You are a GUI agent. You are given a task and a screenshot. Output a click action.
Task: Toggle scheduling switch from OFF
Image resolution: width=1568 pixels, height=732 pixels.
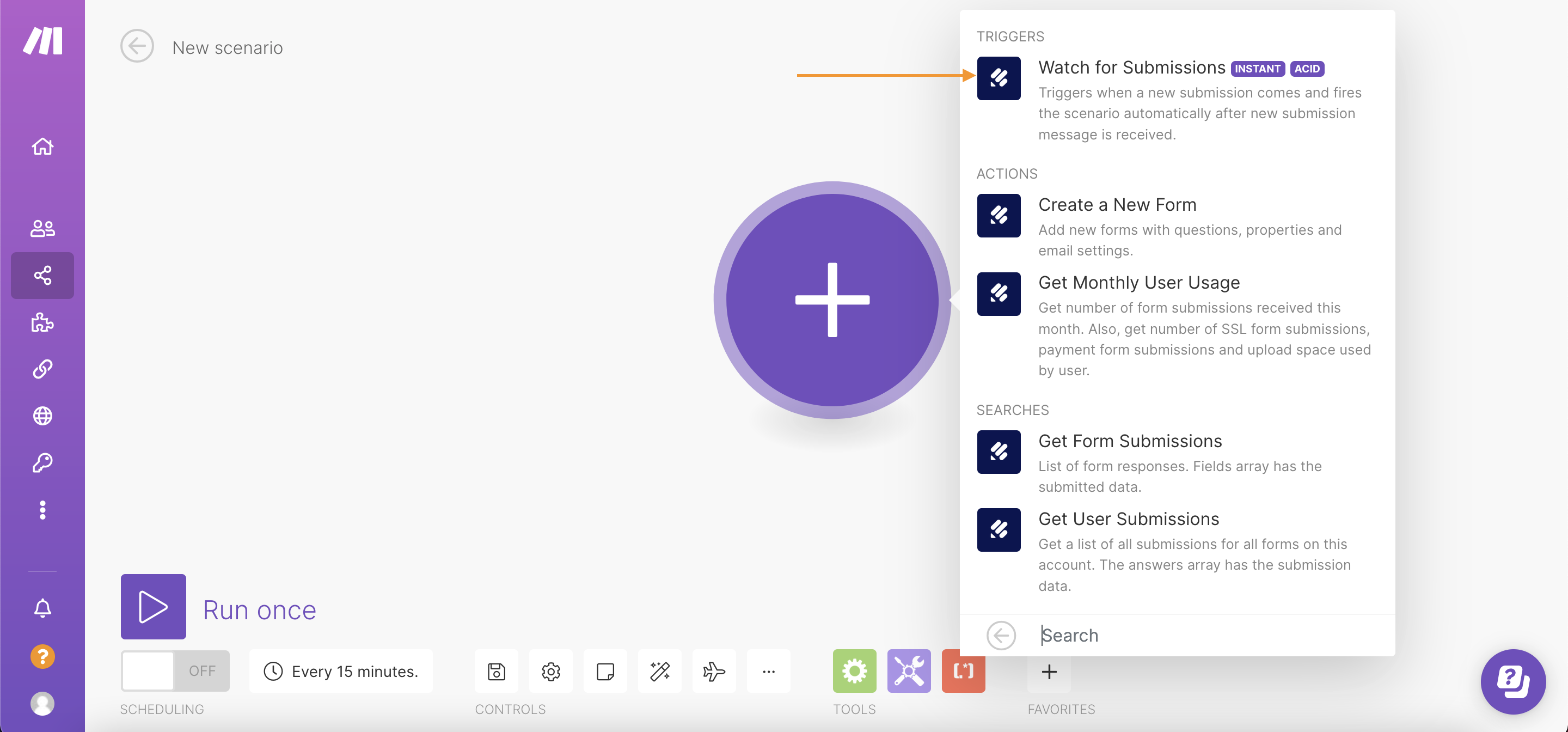click(x=175, y=671)
